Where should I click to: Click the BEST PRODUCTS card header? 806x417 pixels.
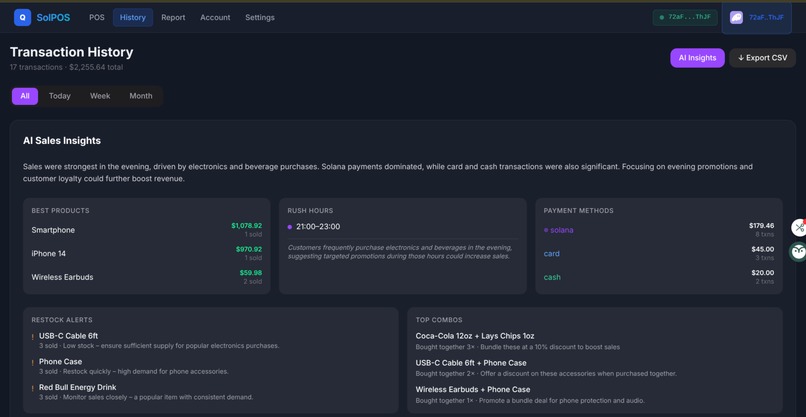[60, 211]
